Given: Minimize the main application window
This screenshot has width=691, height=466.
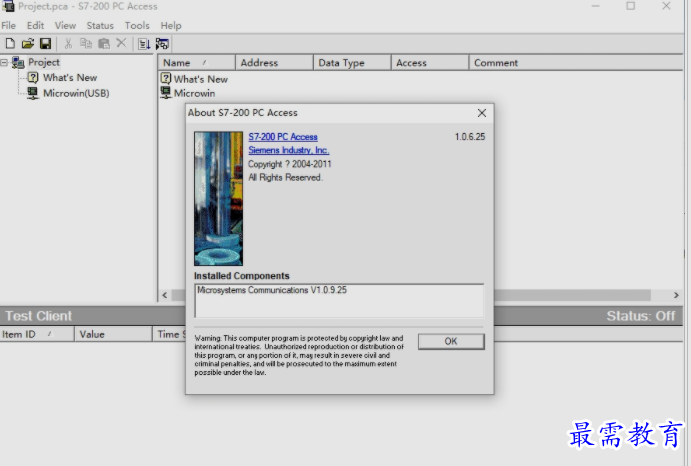Looking at the screenshot, I should click(595, 6).
